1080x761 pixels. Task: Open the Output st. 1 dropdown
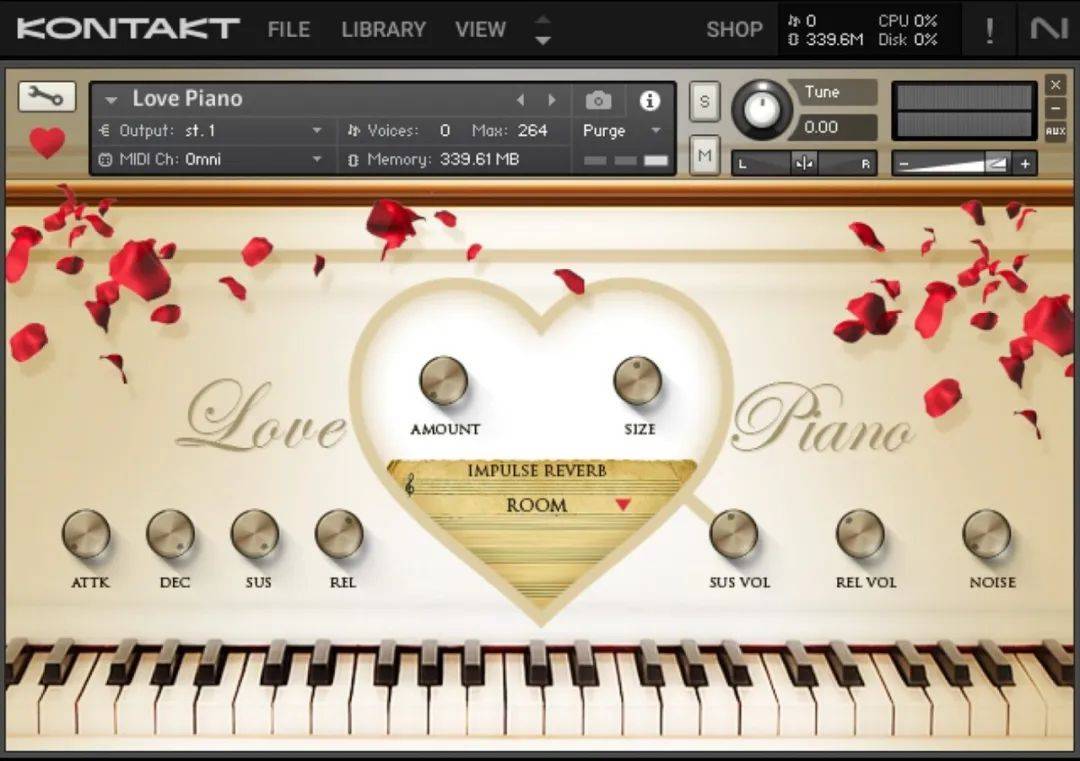[317, 130]
